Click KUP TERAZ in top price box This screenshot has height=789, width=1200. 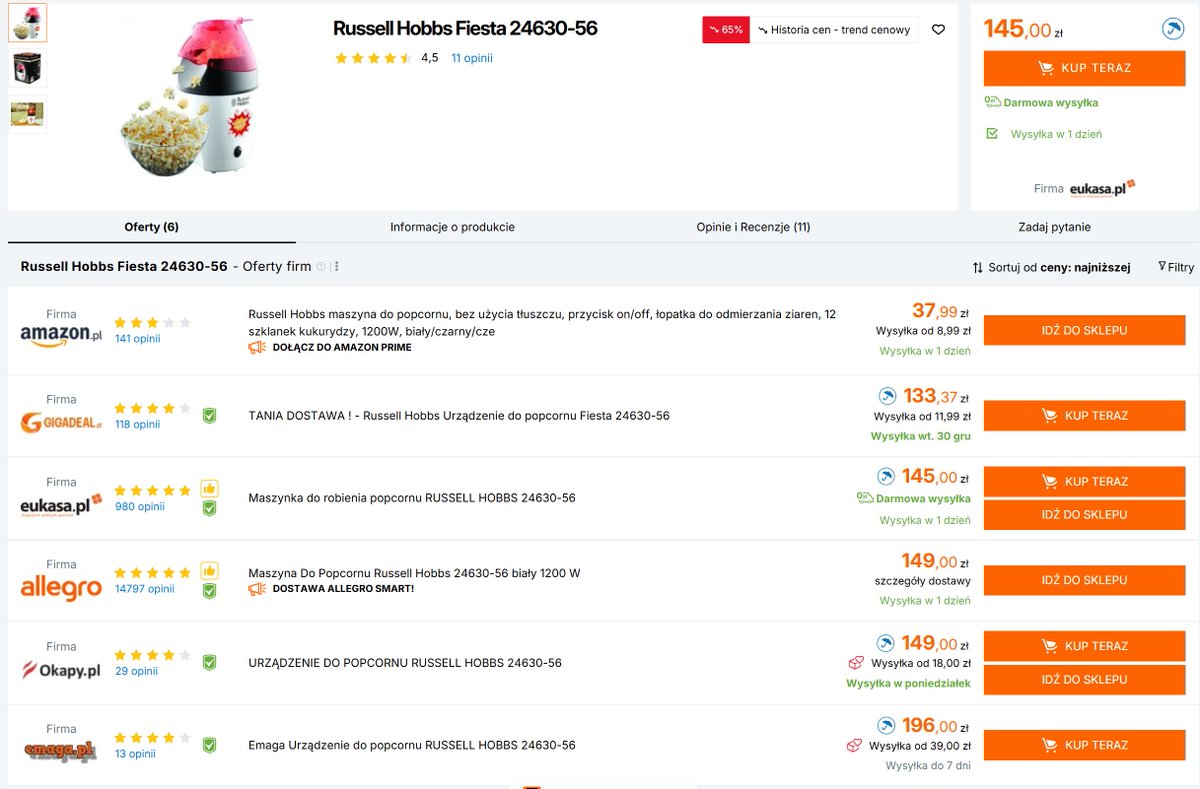pyautogui.click(x=1084, y=68)
